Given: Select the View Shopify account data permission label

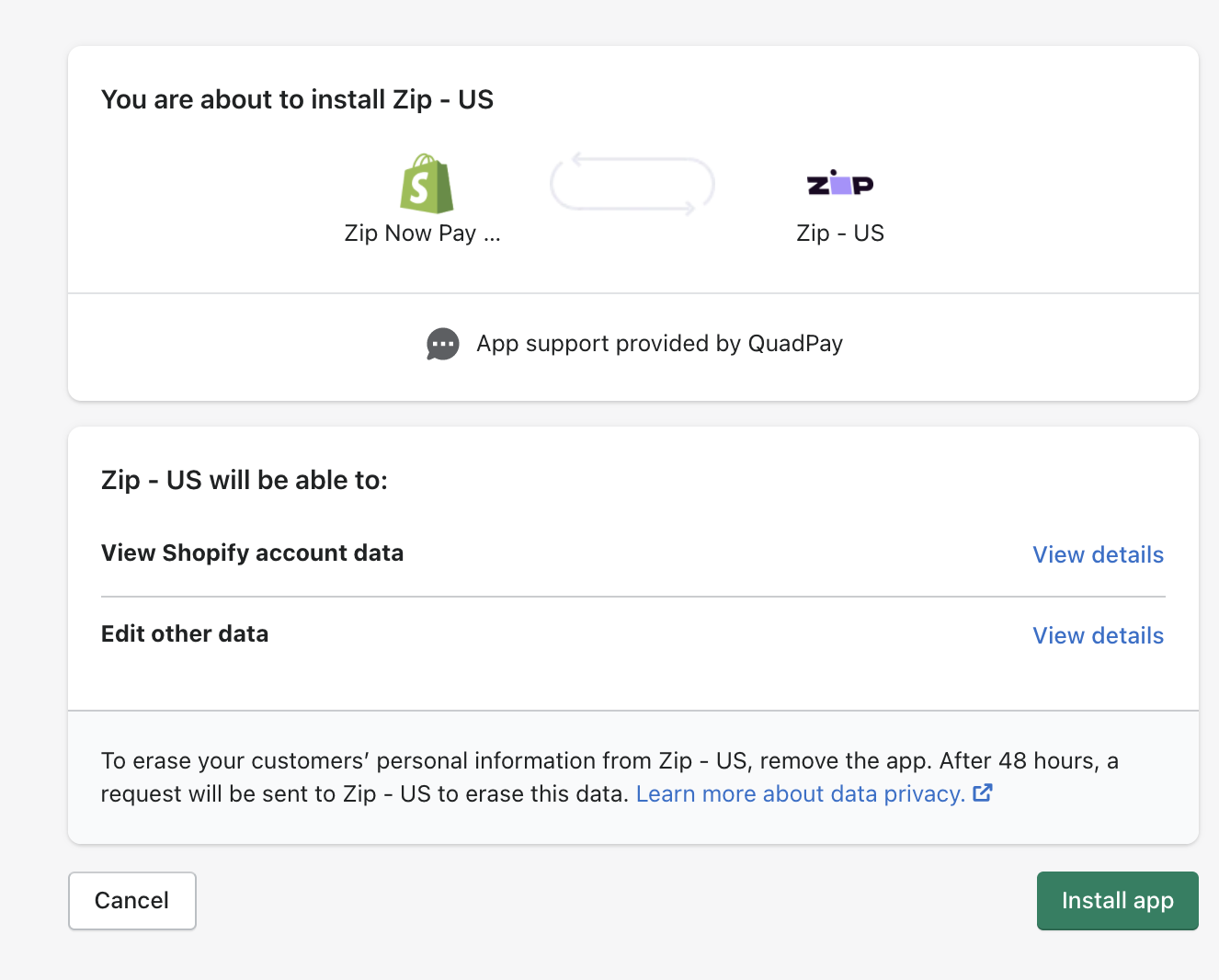Looking at the screenshot, I should [252, 553].
